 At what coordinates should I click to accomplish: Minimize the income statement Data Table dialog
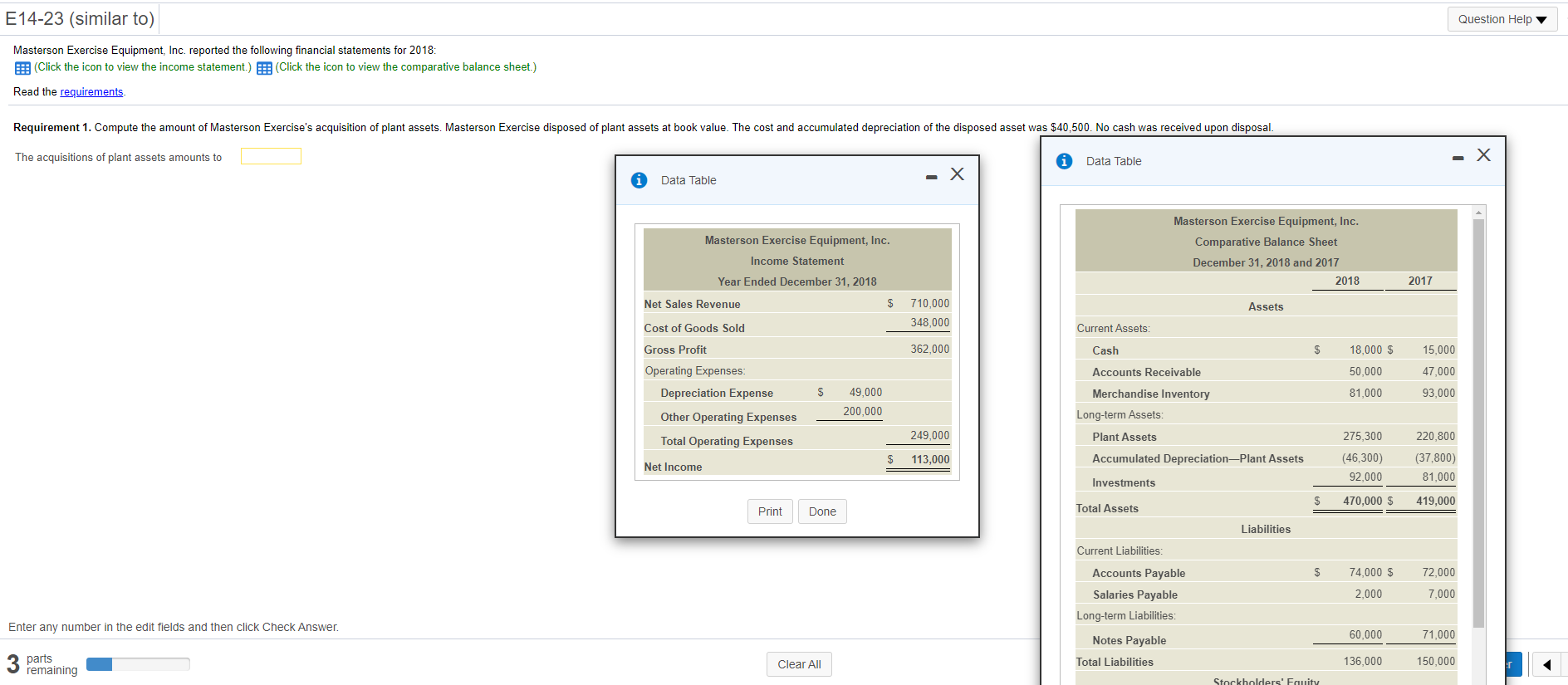[x=931, y=177]
